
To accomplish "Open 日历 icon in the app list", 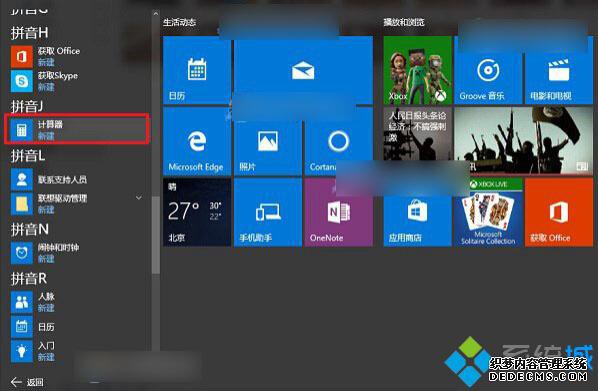I will (x=21, y=327).
